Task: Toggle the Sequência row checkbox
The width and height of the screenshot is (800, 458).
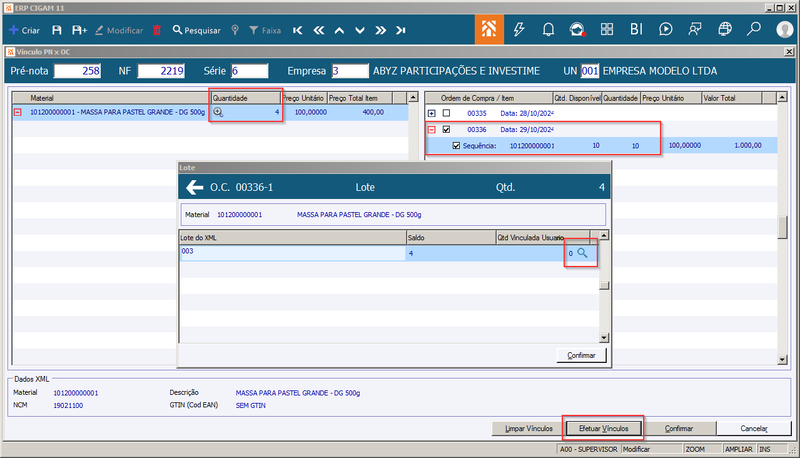Action: point(456,146)
